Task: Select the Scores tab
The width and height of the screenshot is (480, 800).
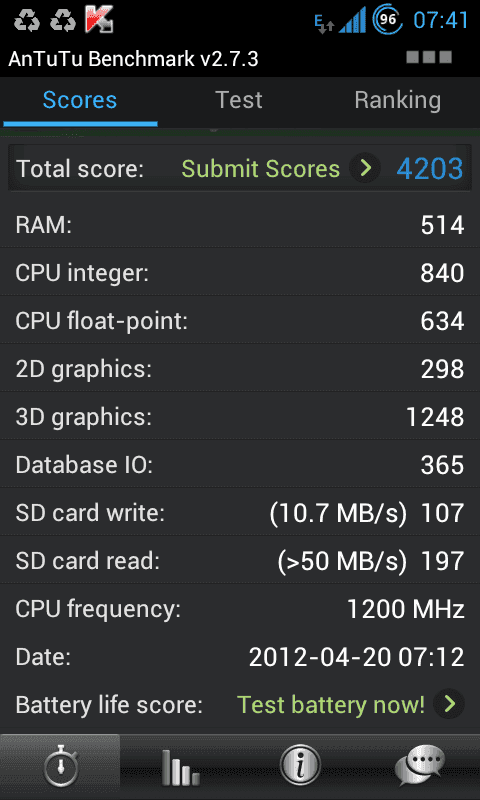Action: pyautogui.click(x=80, y=101)
